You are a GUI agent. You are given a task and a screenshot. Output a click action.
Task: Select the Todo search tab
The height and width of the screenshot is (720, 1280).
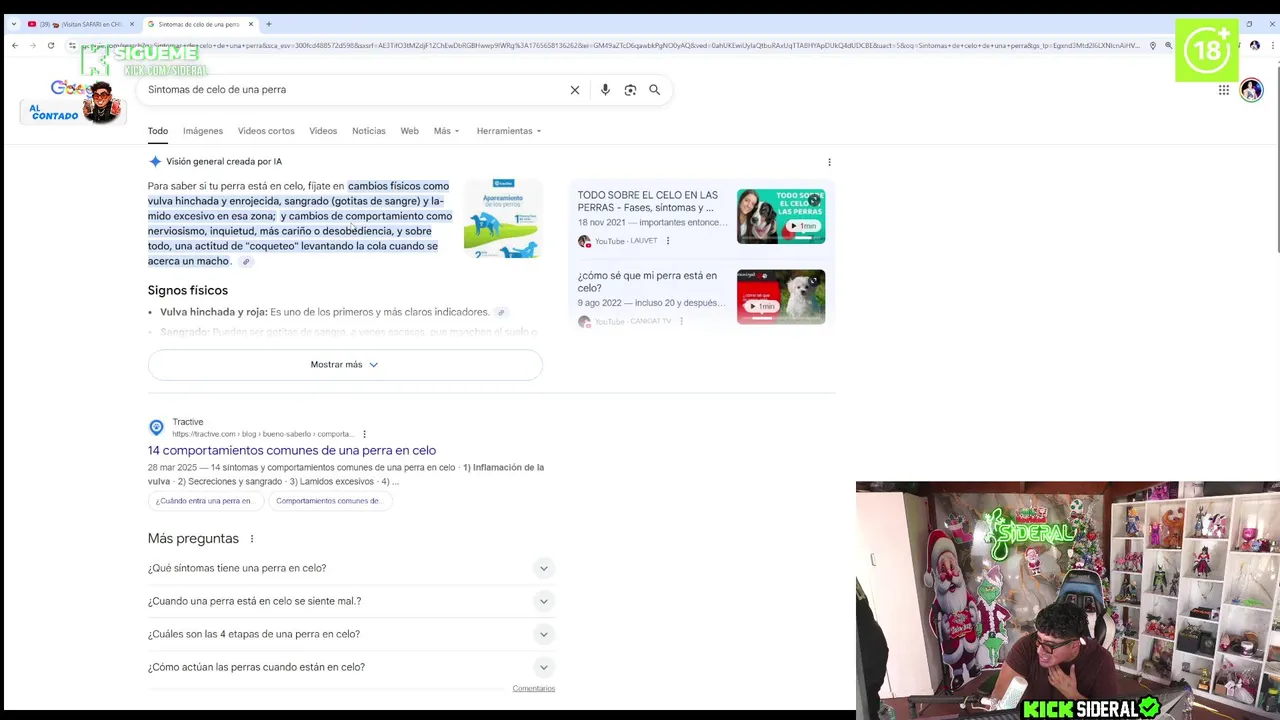point(158,131)
